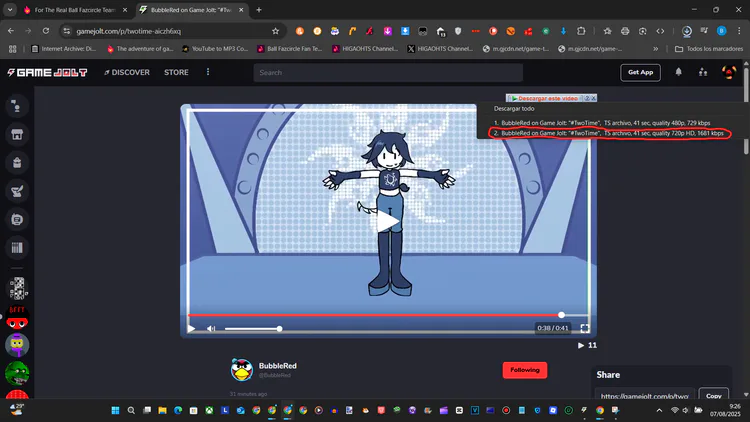This screenshot has height=422, width=750.
Task: Open the Ball Fazcircle Fan Te... bookmark
Action: (x=290, y=49)
